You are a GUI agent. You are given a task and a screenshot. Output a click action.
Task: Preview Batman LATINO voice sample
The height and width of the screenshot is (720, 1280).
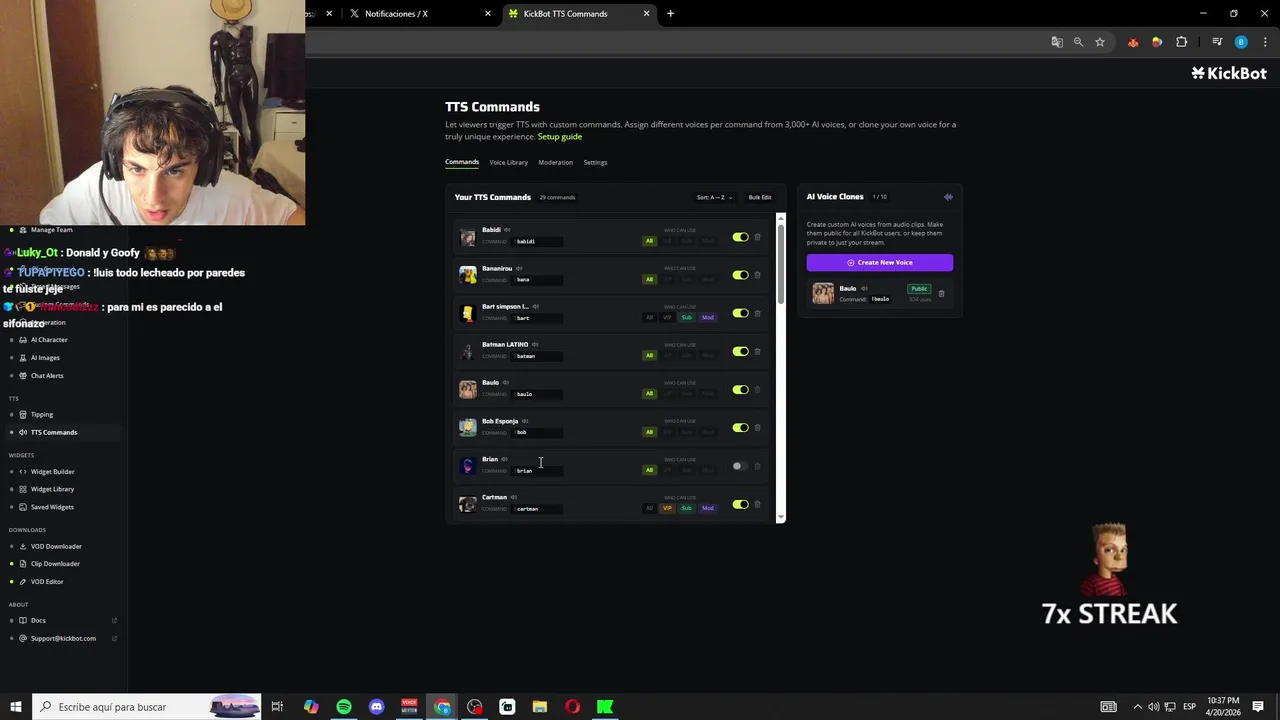point(535,344)
